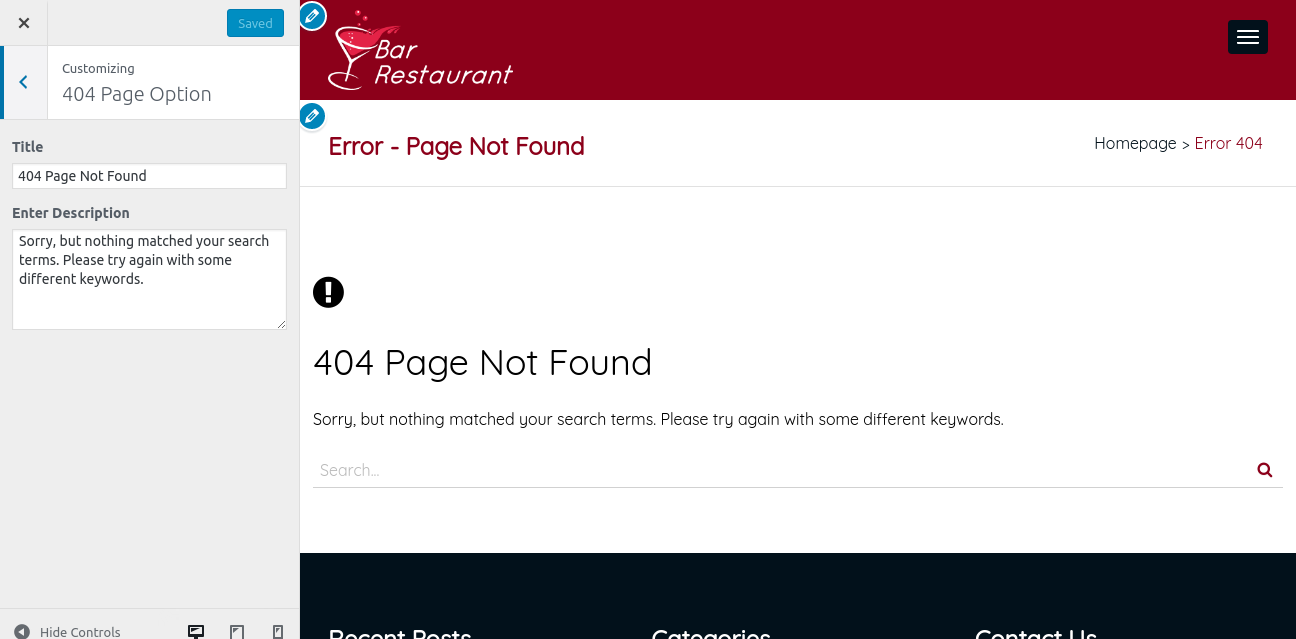Close the Customizer with the X icon

click(x=24, y=23)
